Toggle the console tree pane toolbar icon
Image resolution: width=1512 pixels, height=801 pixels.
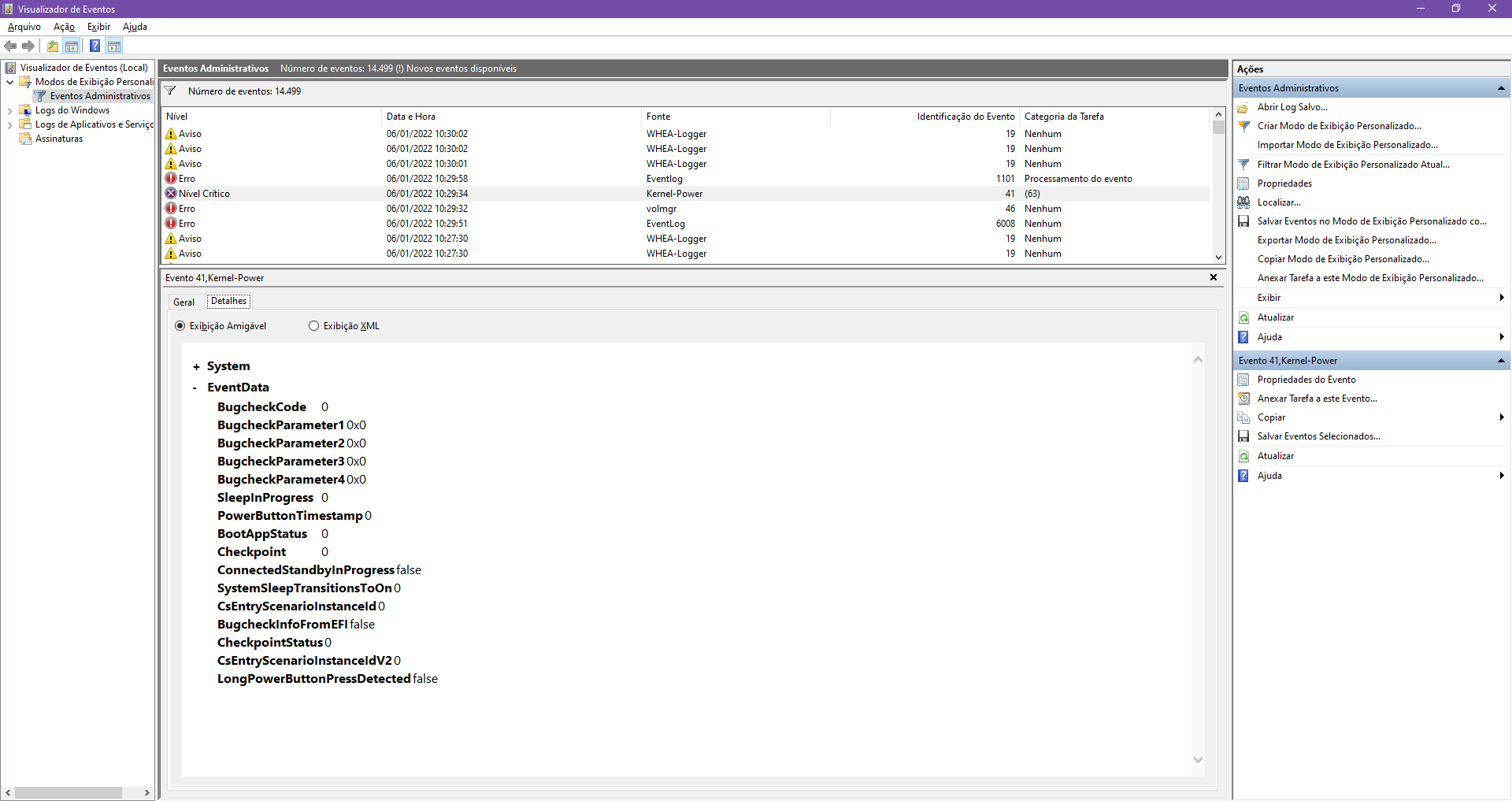(x=71, y=46)
